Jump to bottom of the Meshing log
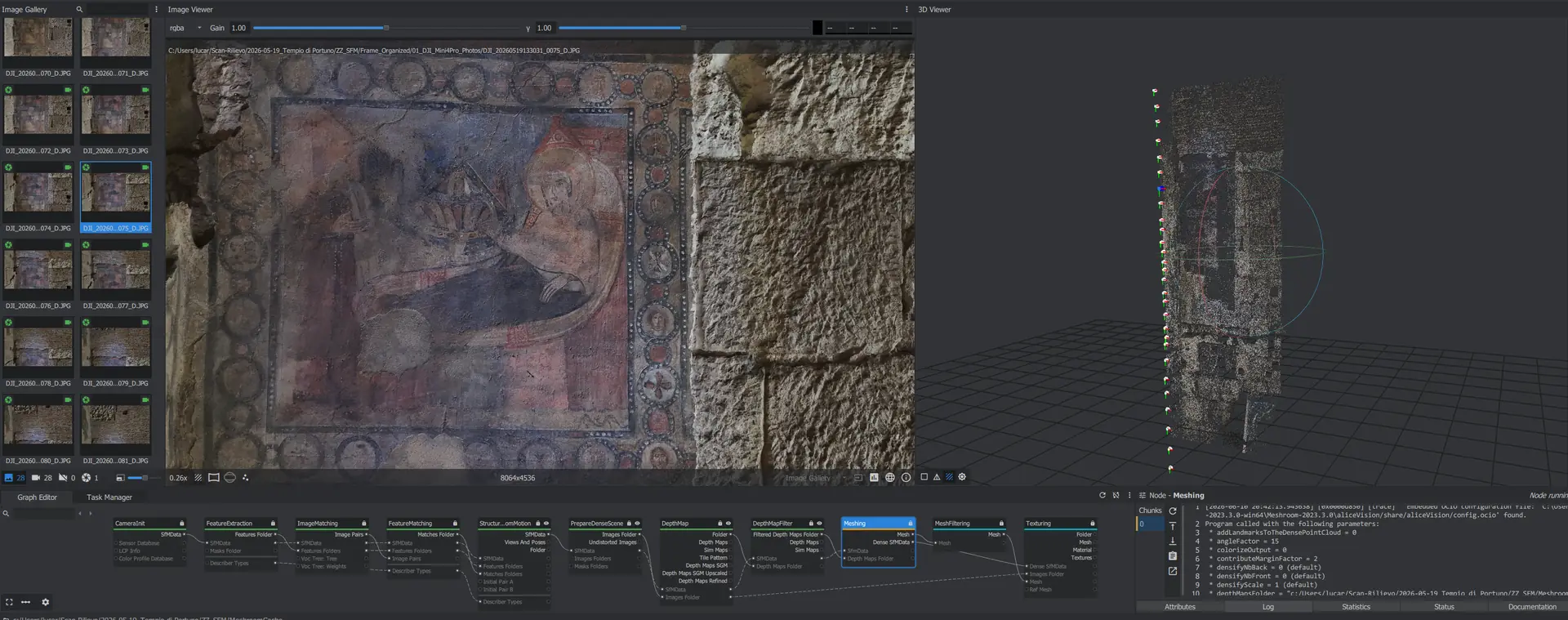Screen dimensions: 1568x620 [1173, 541]
